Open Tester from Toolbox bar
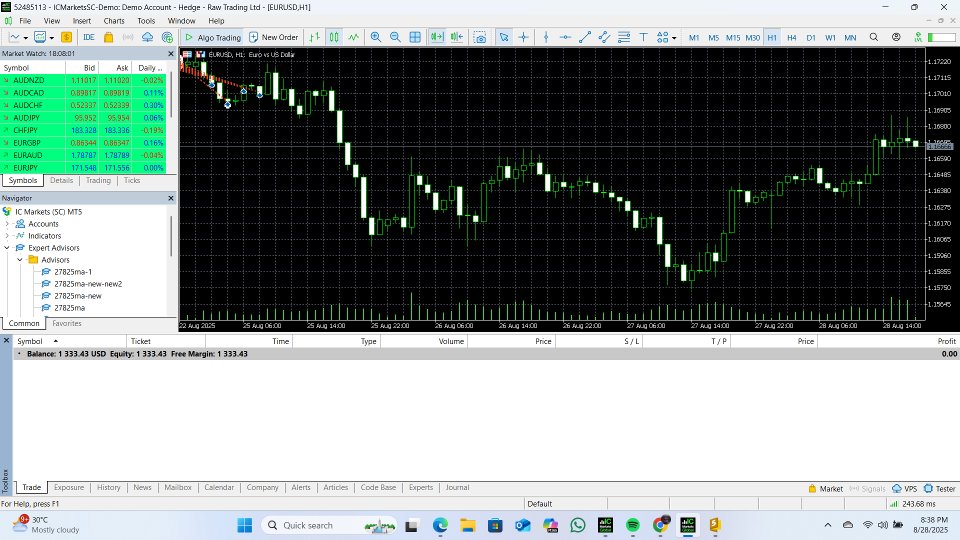The height and width of the screenshot is (540, 960). pos(939,489)
